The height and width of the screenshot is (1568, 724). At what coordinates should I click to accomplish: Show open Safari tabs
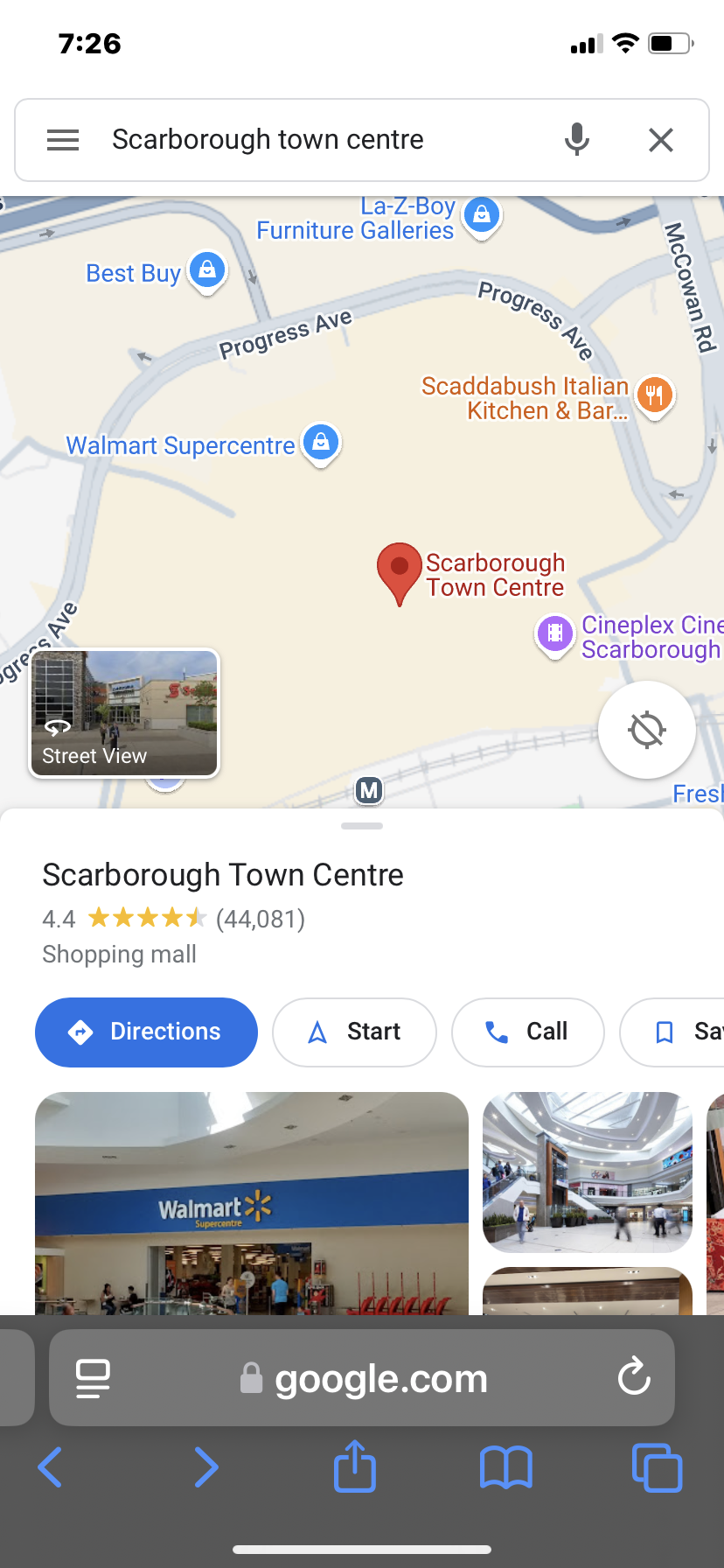(657, 1467)
